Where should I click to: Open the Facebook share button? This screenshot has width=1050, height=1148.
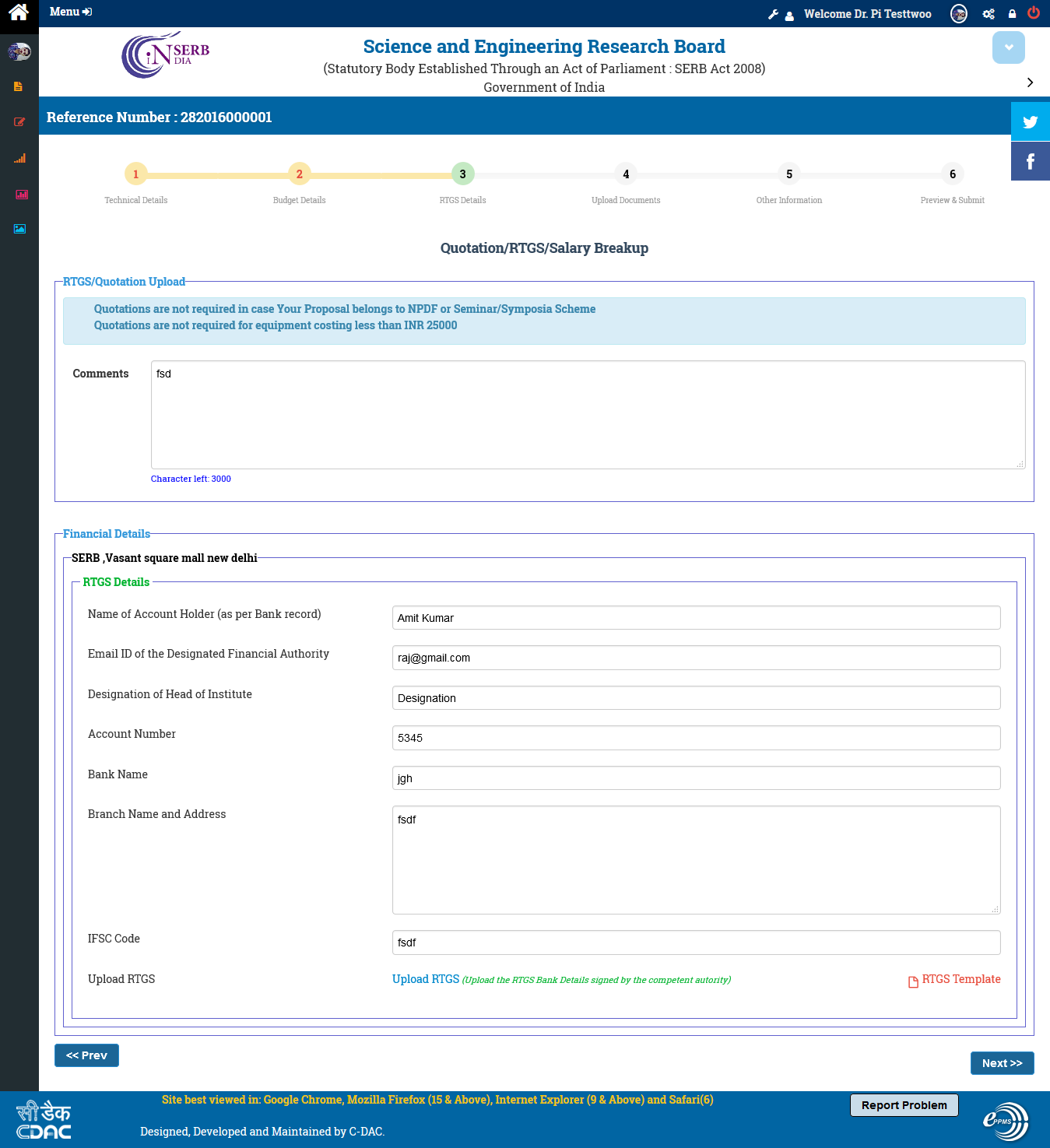(x=1030, y=161)
